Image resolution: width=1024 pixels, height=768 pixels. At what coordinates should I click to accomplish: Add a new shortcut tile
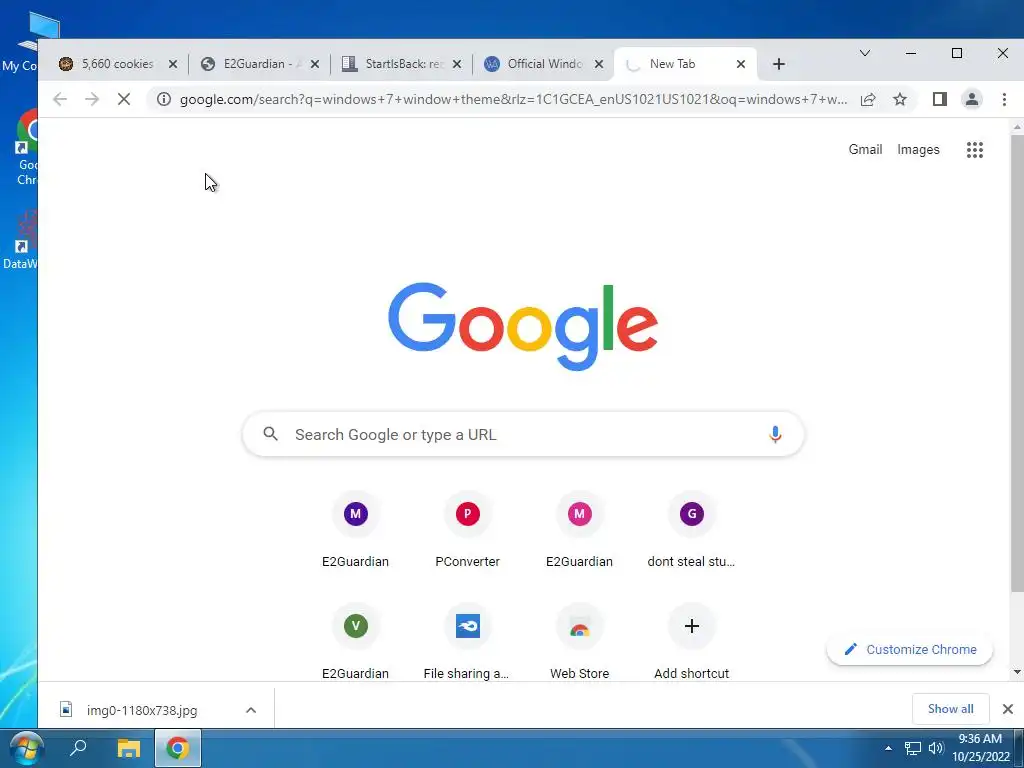[x=692, y=643]
